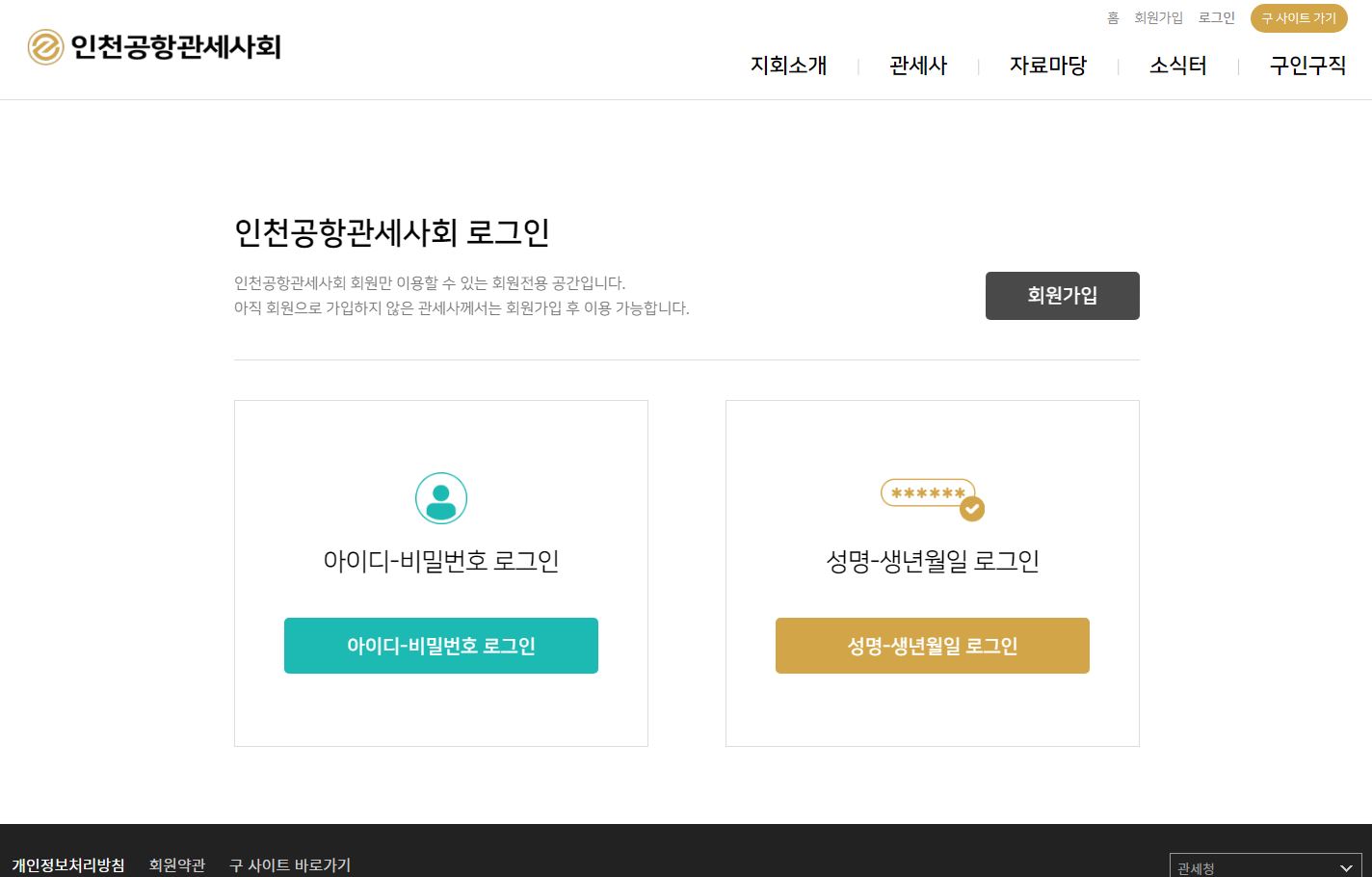Screen dimensions: 1372x877
Task: Click the gold circular logo emblem
Action: click(45, 47)
